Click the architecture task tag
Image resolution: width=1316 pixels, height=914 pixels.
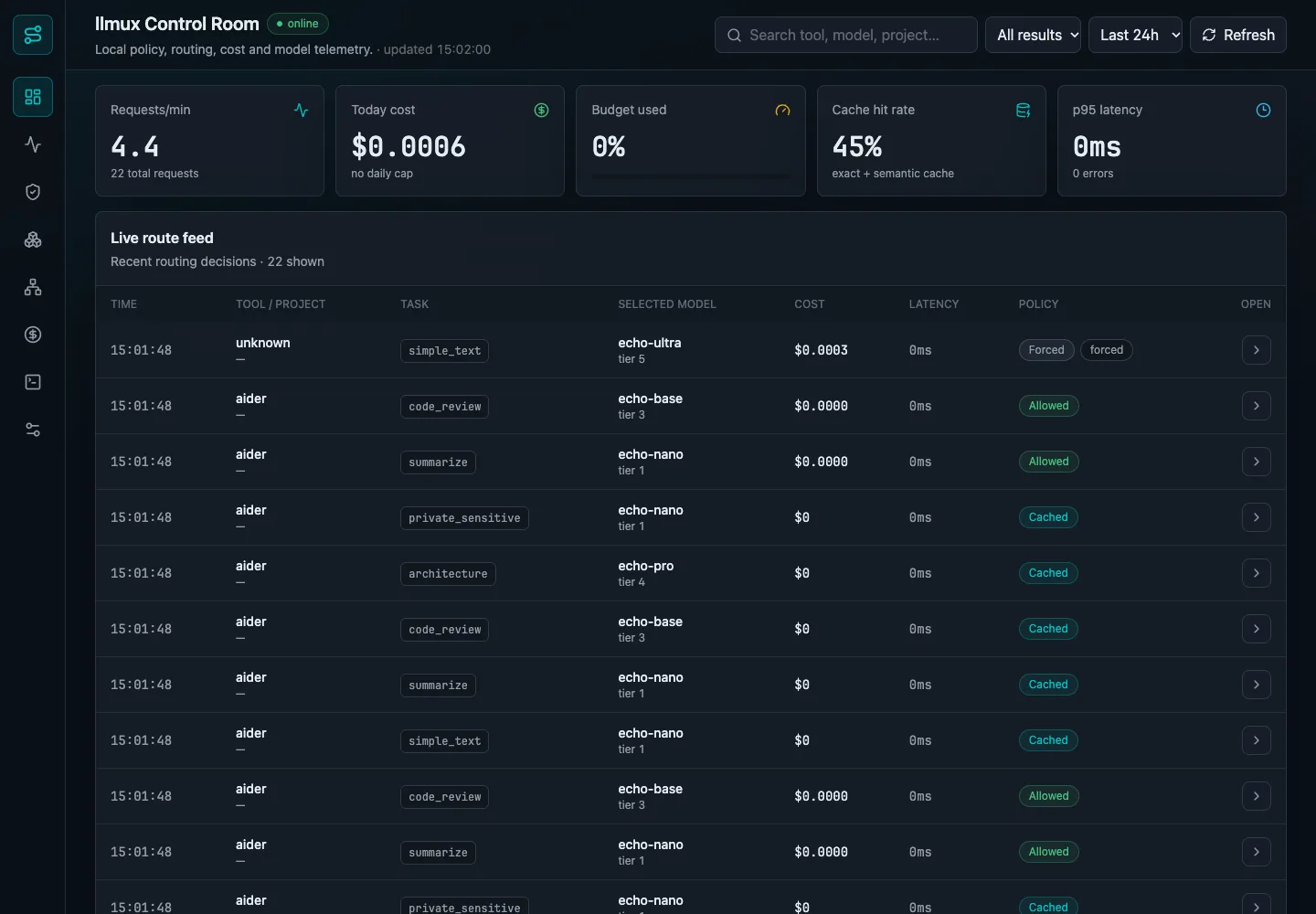[448, 574]
